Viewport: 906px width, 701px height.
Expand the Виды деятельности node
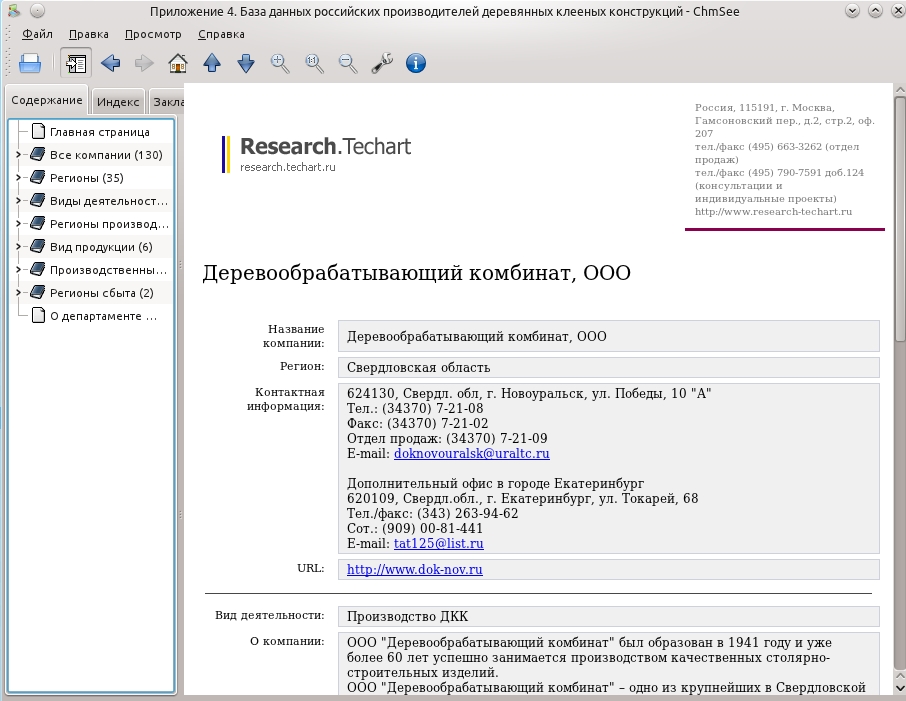click(18, 201)
